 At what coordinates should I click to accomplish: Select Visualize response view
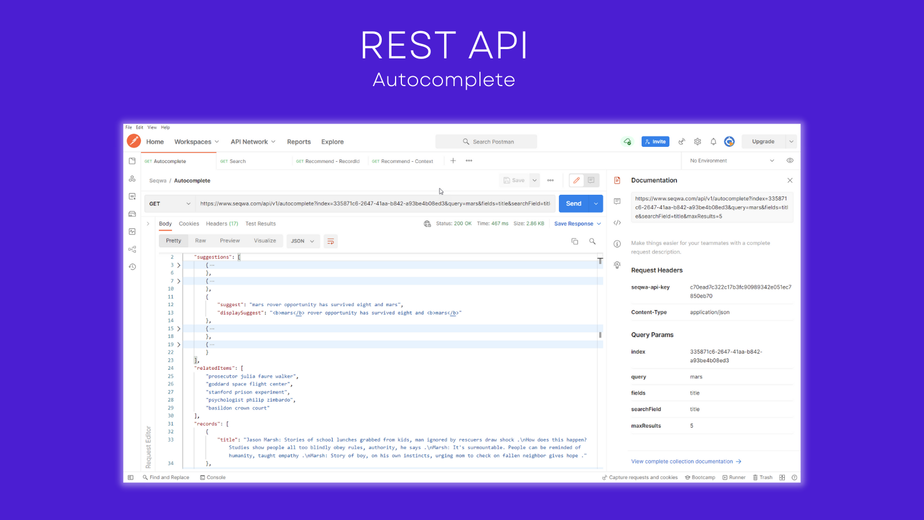265,241
